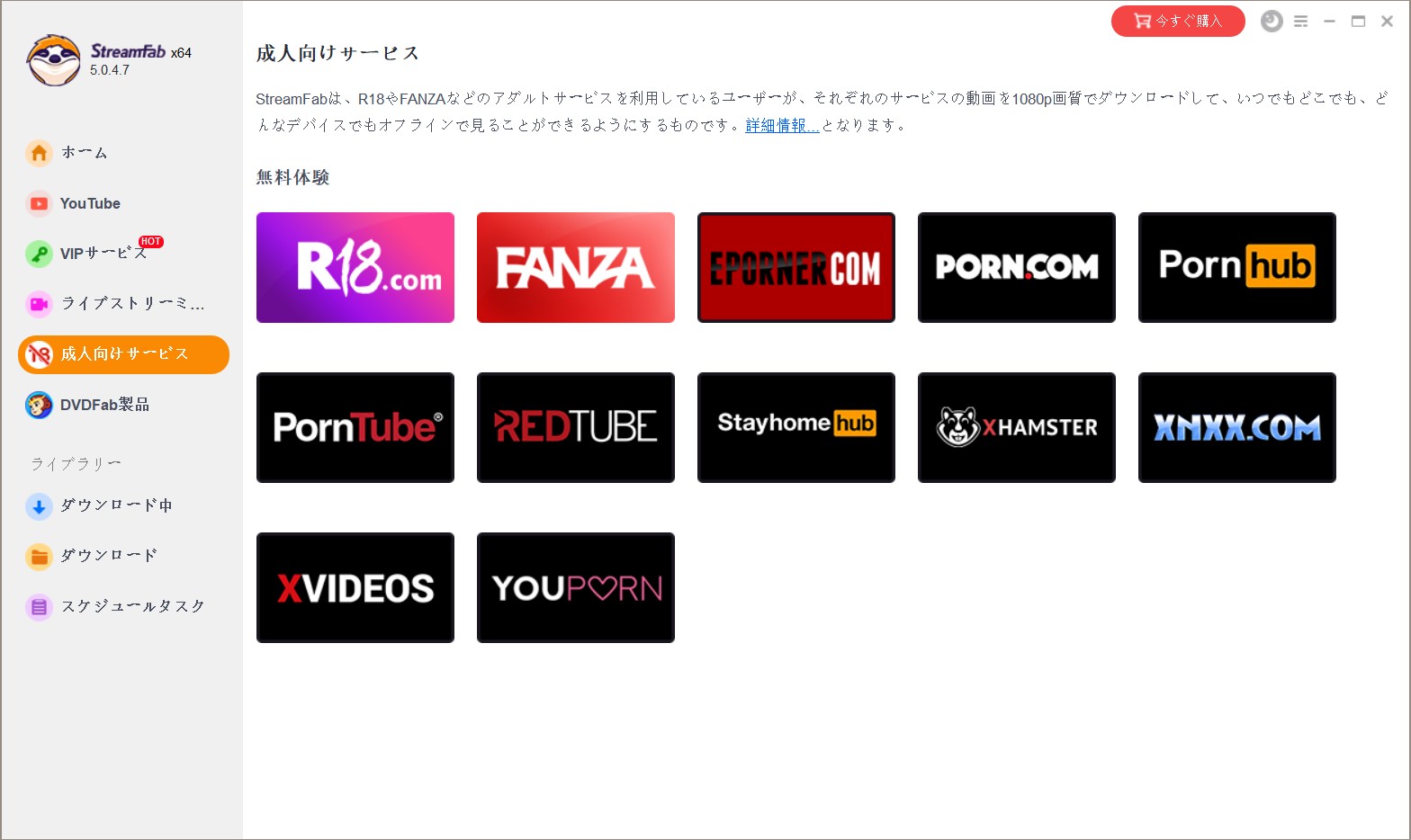
Task: Open the hamburger menu in title bar
Action: (x=1300, y=21)
